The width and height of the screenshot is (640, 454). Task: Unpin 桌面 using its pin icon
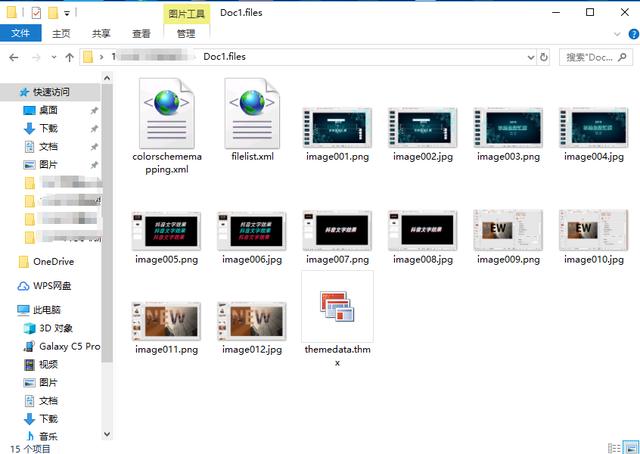(94, 111)
